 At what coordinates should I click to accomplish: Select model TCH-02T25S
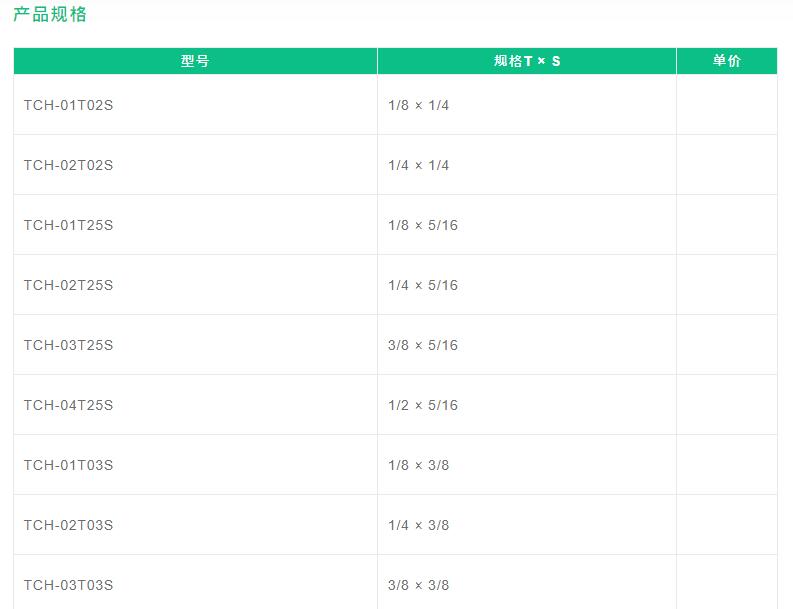pos(68,285)
